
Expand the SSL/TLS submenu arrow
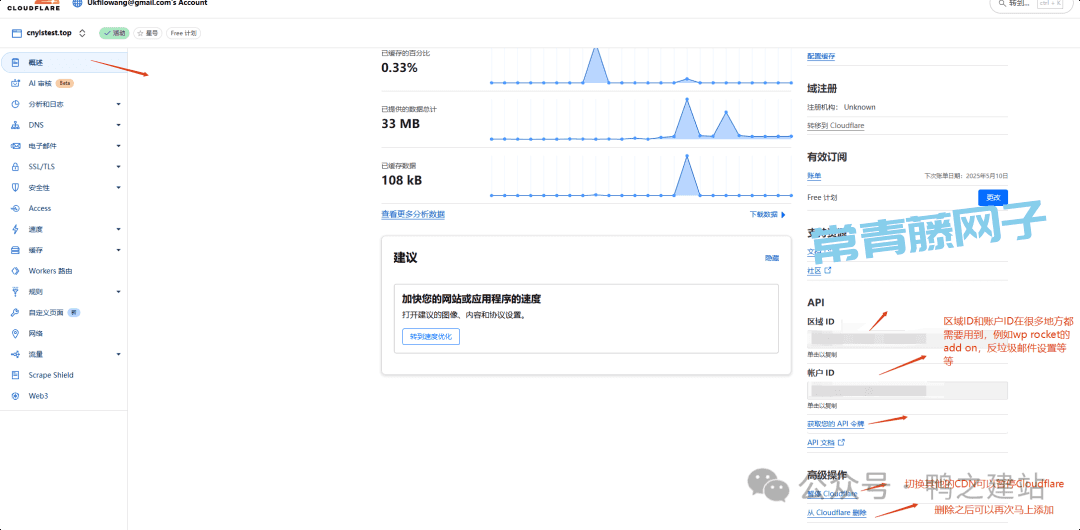tap(118, 167)
